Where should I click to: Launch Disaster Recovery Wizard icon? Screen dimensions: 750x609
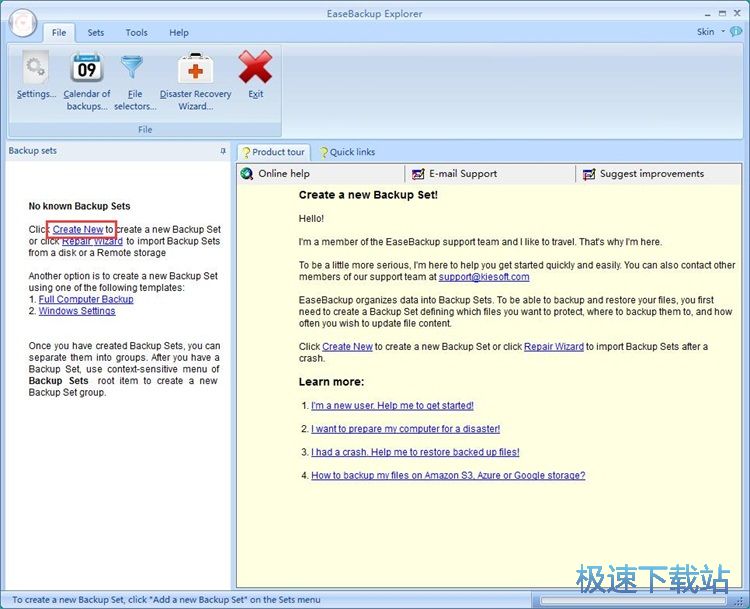[195, 68]
